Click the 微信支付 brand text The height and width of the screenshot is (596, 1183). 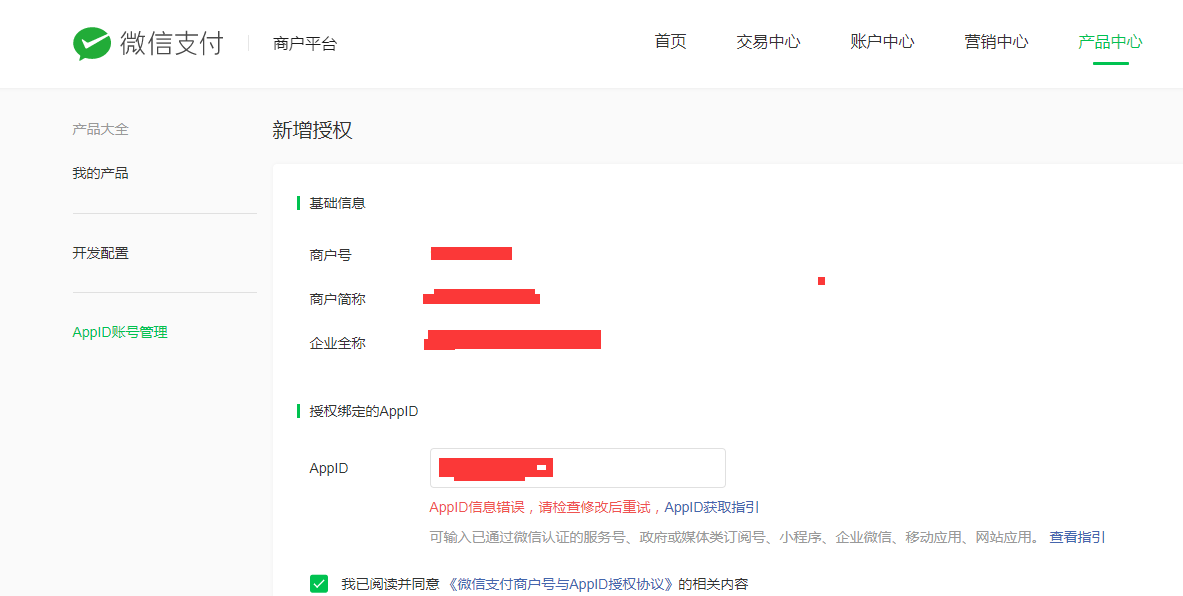[172, 43]
